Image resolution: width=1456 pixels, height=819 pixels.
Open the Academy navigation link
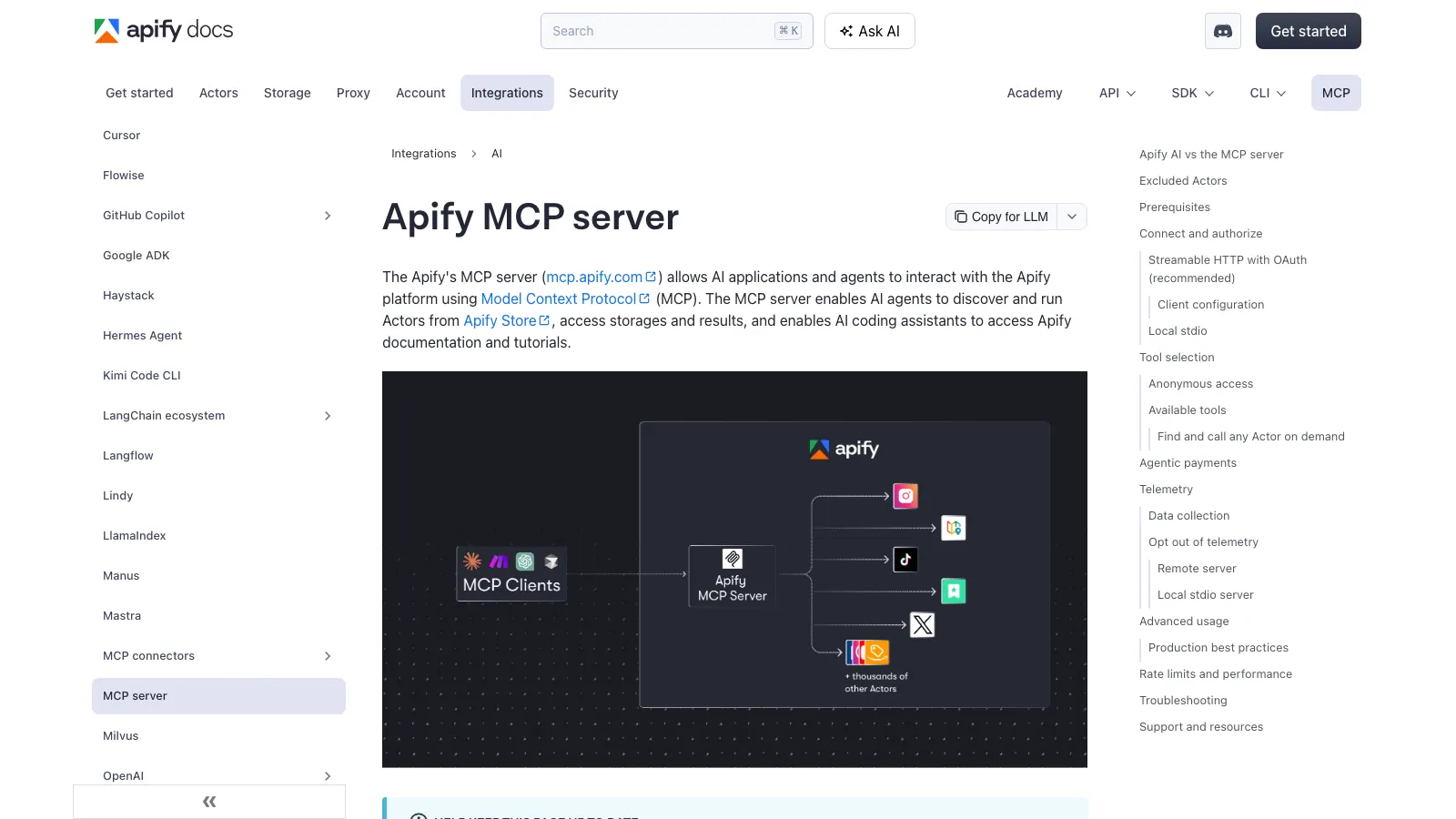(x=1035, y=93)
